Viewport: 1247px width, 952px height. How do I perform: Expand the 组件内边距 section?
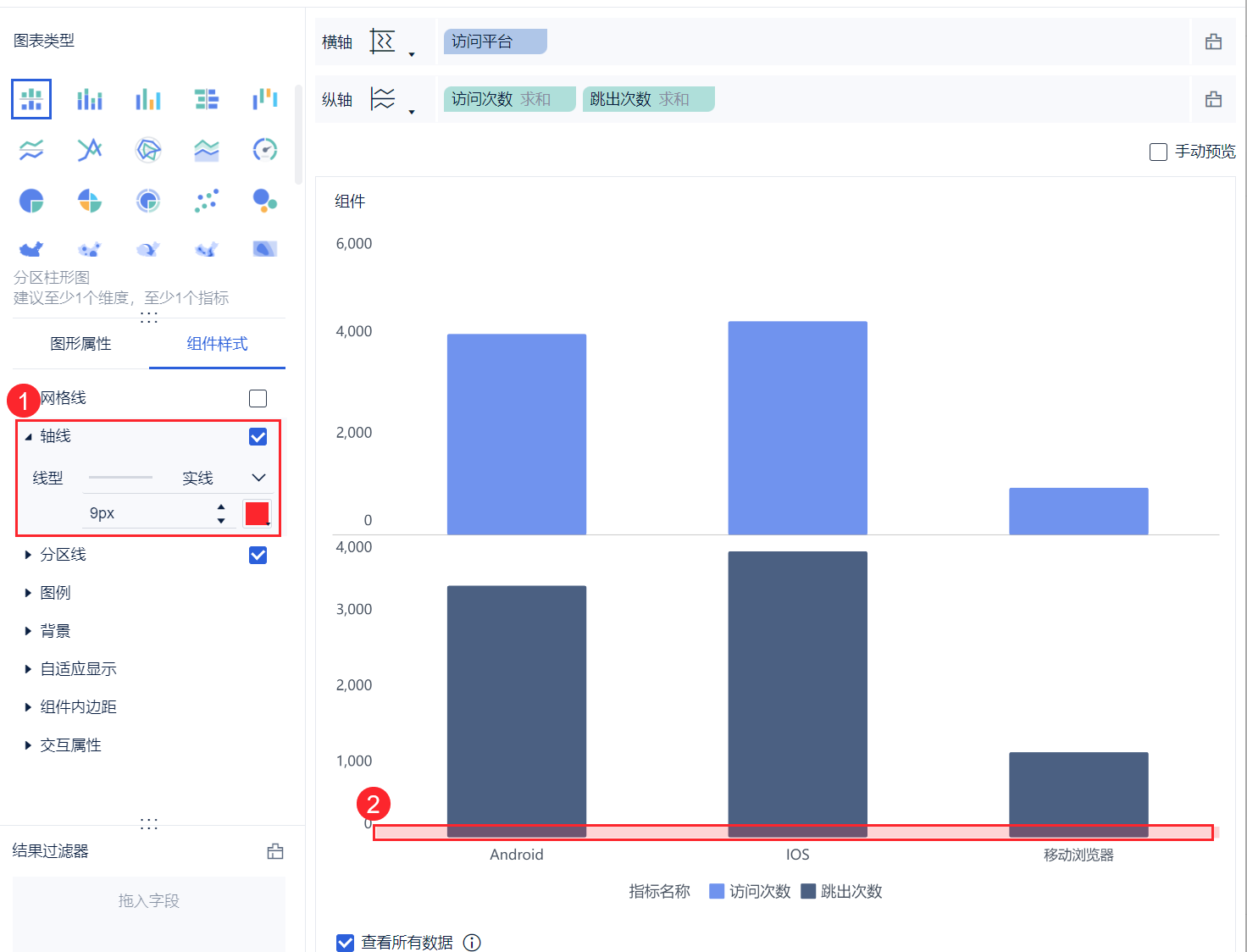pos(28,707)
